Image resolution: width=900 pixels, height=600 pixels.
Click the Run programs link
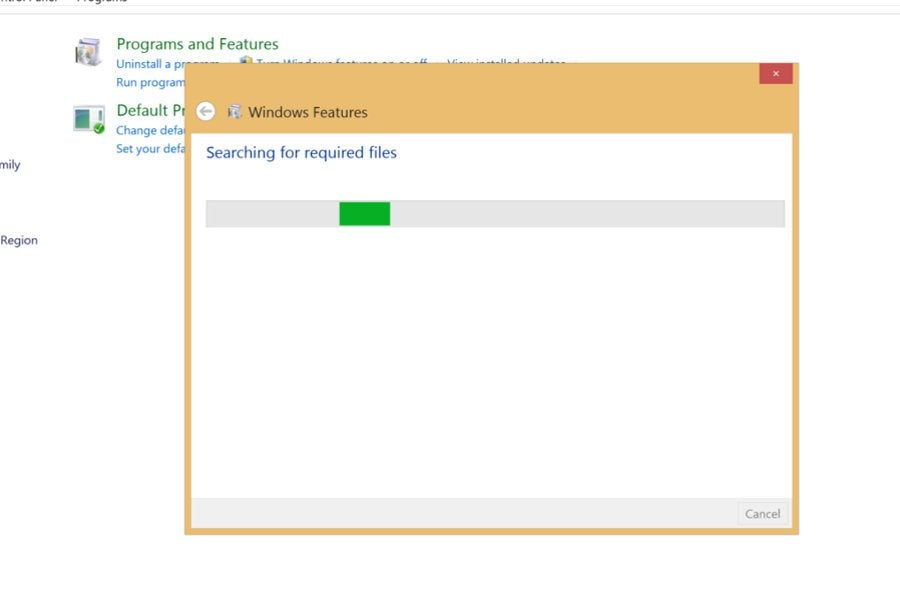point(150,82)
